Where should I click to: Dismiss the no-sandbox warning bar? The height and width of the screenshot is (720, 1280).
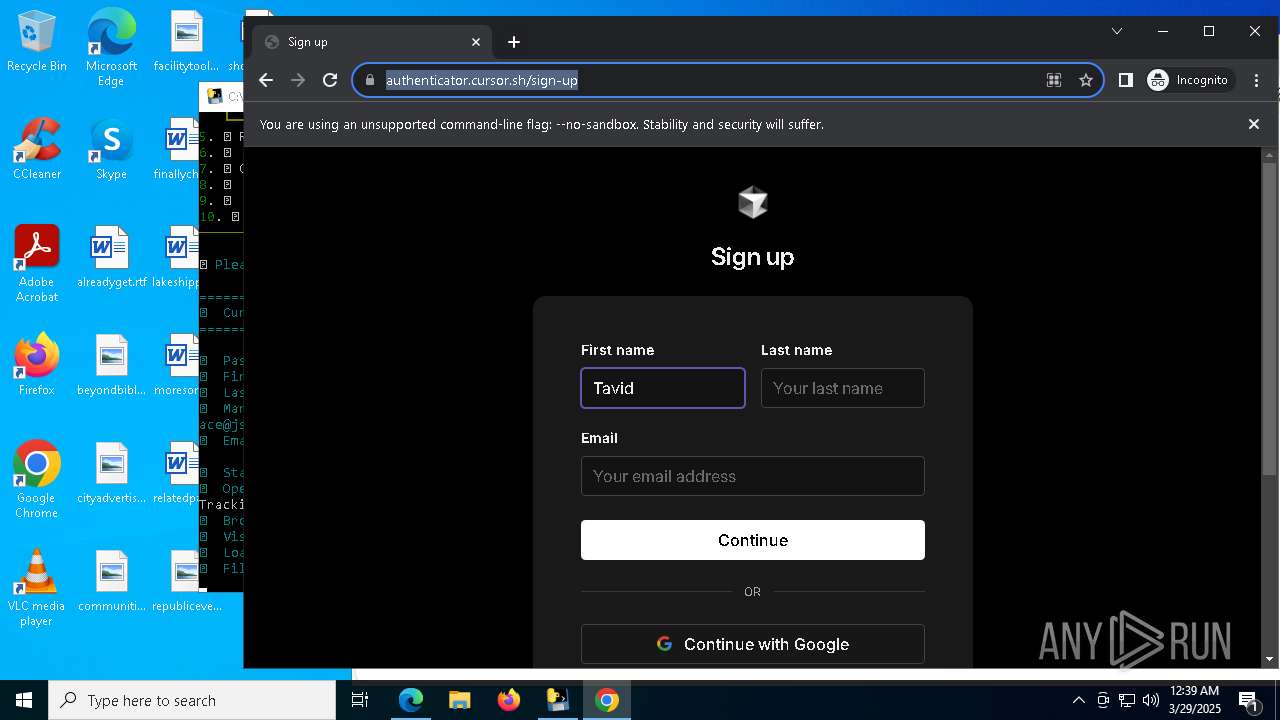(1254, 124)
